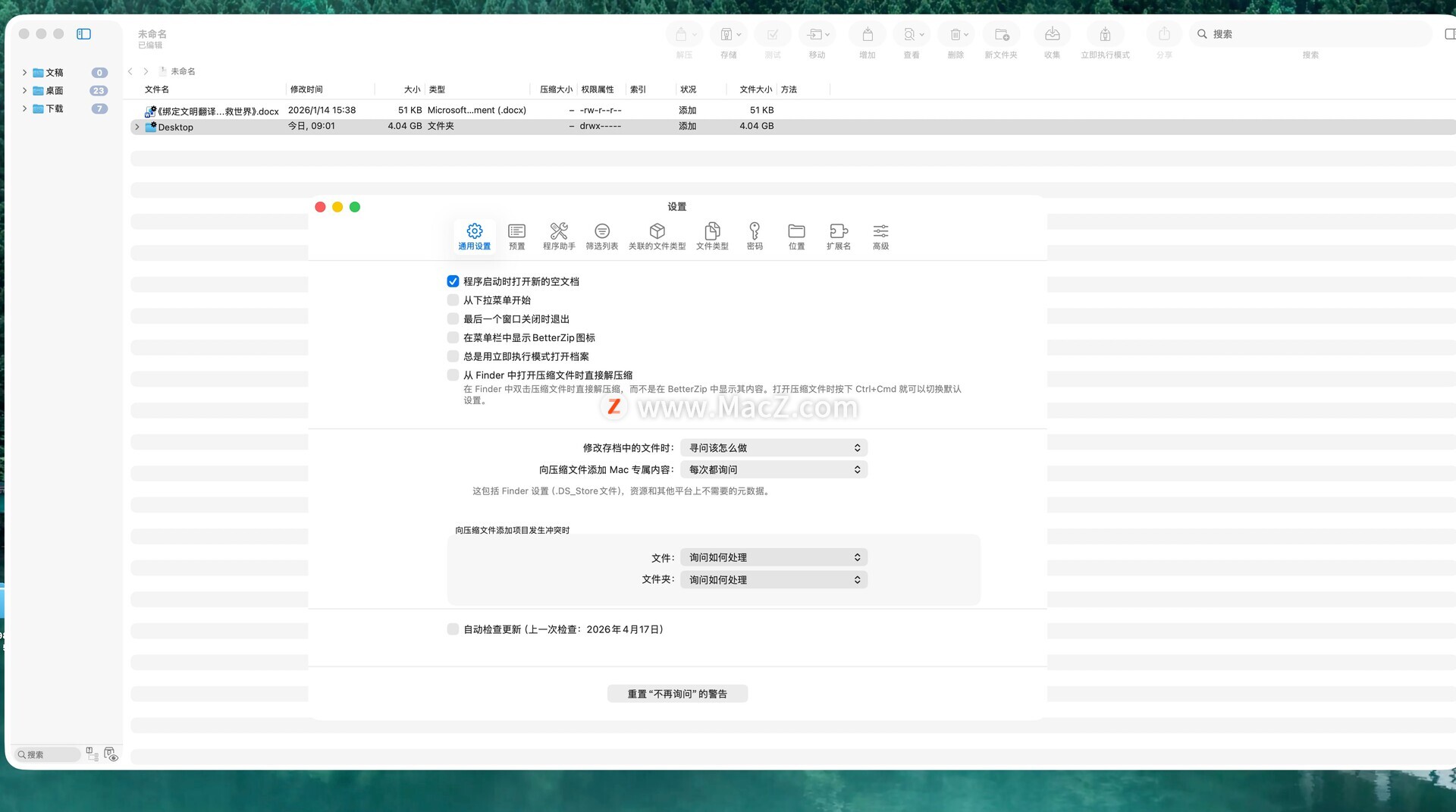Sort by 修改时间 column header
Viewport: 1456px width, 812px height.
pos(306,89)
